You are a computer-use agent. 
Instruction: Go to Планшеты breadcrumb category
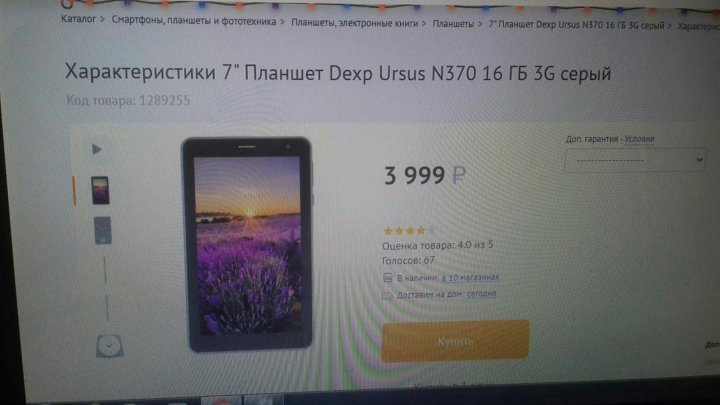[x=453, y=24]
